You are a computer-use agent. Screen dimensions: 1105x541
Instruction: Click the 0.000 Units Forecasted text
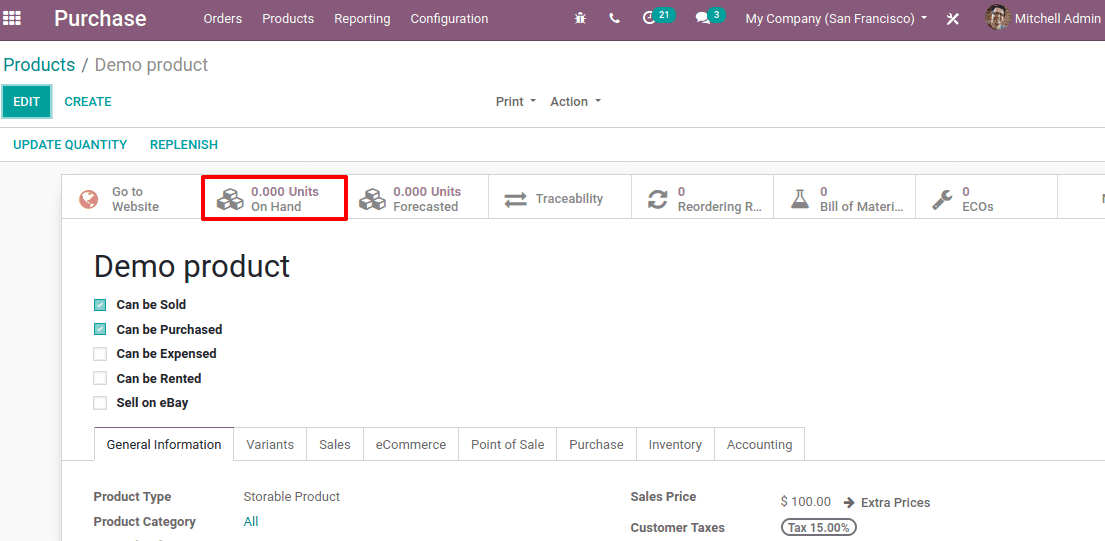427,199
